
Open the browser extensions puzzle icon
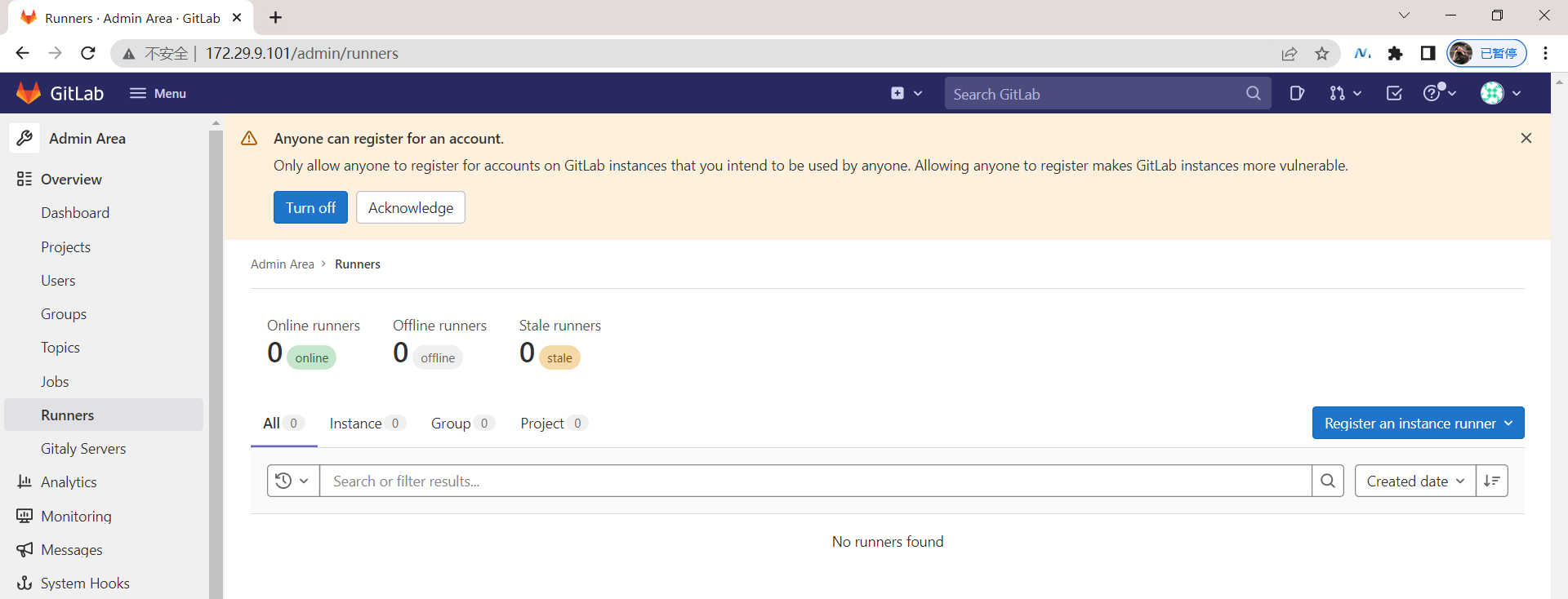click(1395, 53)
